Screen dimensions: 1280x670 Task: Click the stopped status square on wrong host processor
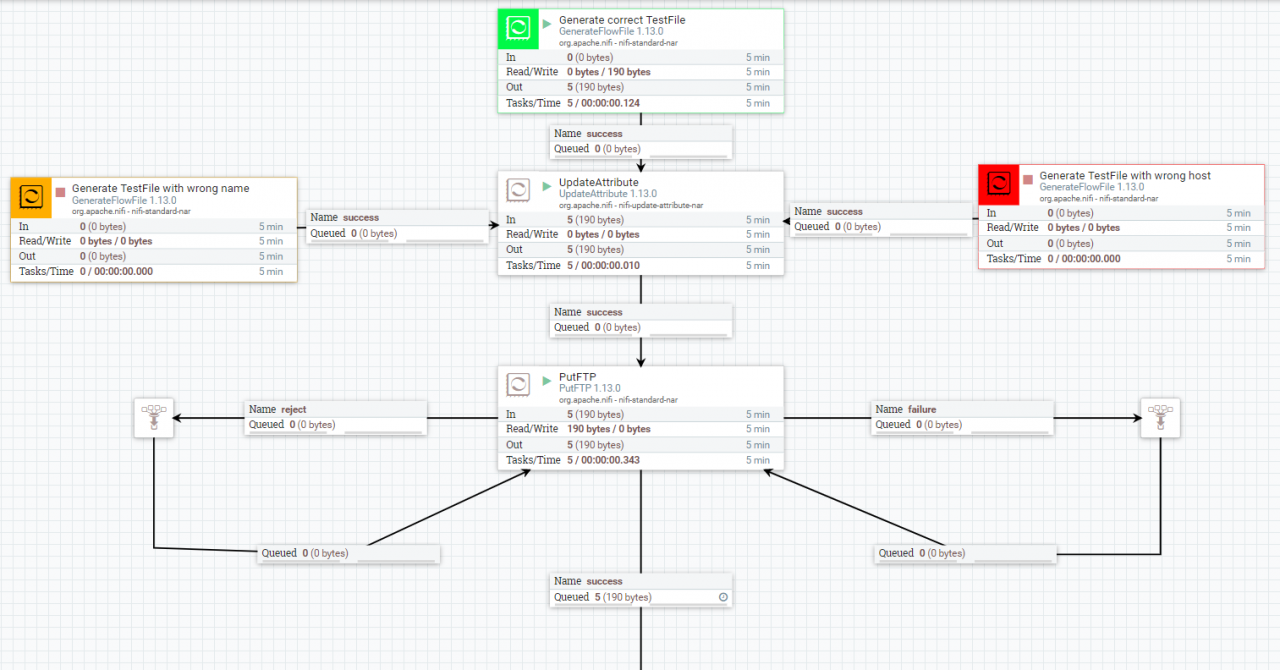click(x=1028, y=179)
